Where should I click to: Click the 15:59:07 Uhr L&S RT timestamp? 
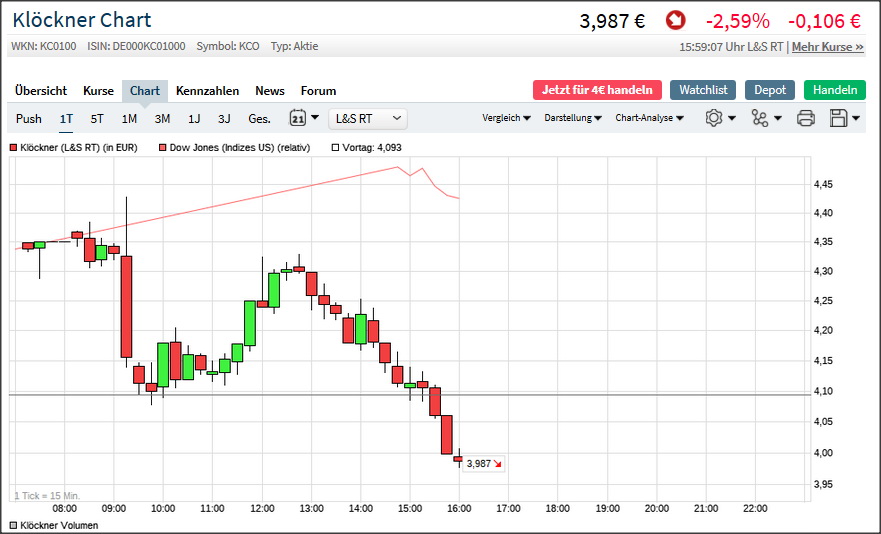[731, 47]
